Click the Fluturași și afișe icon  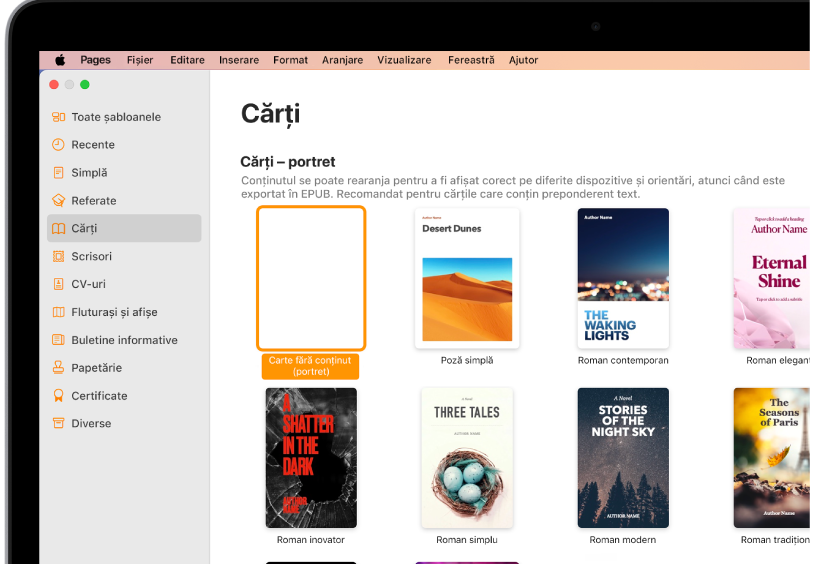click(x=58, y=312)
